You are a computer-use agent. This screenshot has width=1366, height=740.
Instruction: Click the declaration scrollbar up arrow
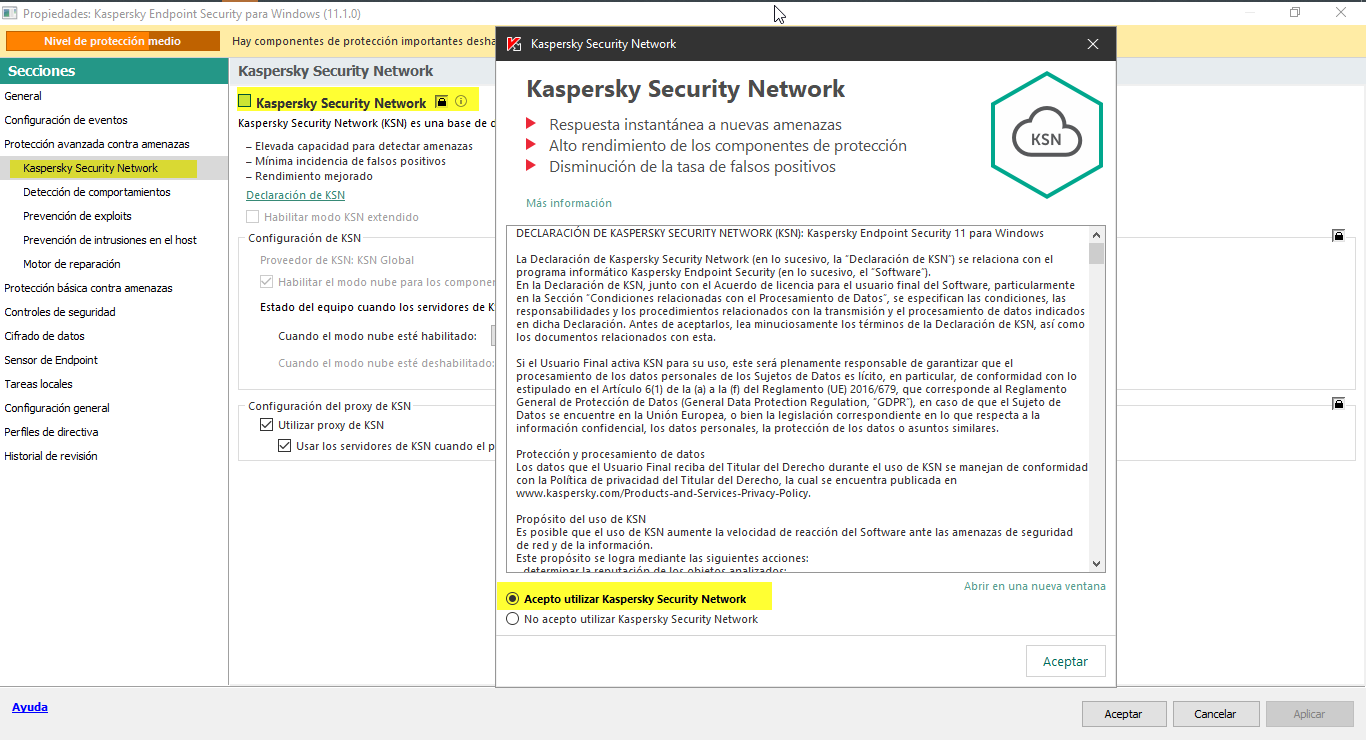1097,235
